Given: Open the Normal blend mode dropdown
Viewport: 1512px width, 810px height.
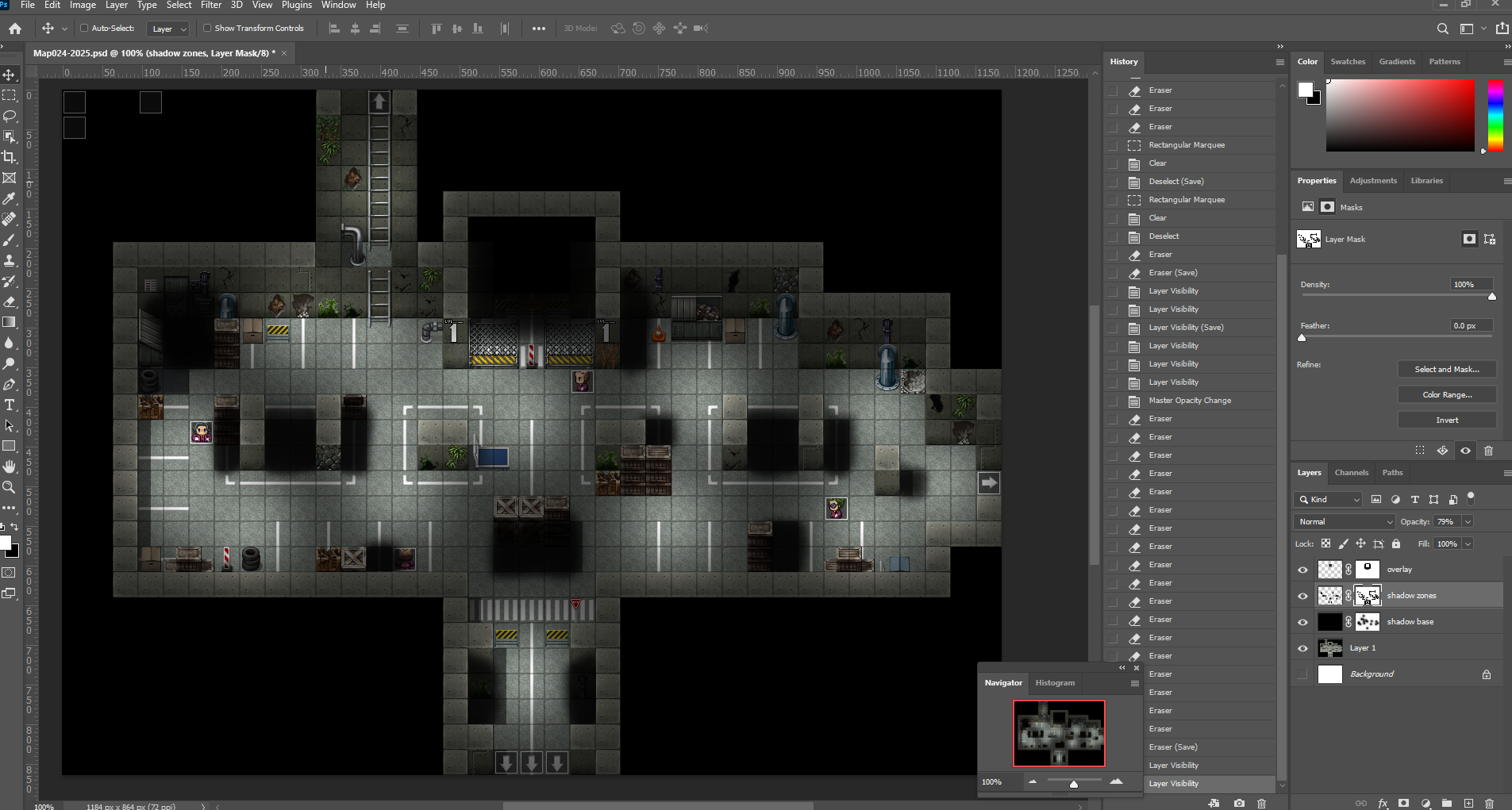Looking at the screenshot, I should (x=1345, y=521).
